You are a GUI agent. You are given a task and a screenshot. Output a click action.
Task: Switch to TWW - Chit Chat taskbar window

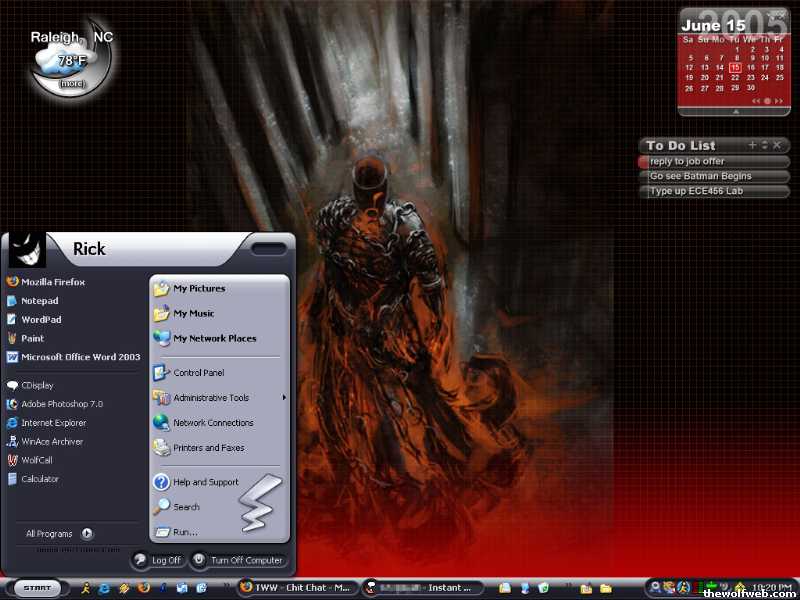pyautogui.click(x=295, y=588)
